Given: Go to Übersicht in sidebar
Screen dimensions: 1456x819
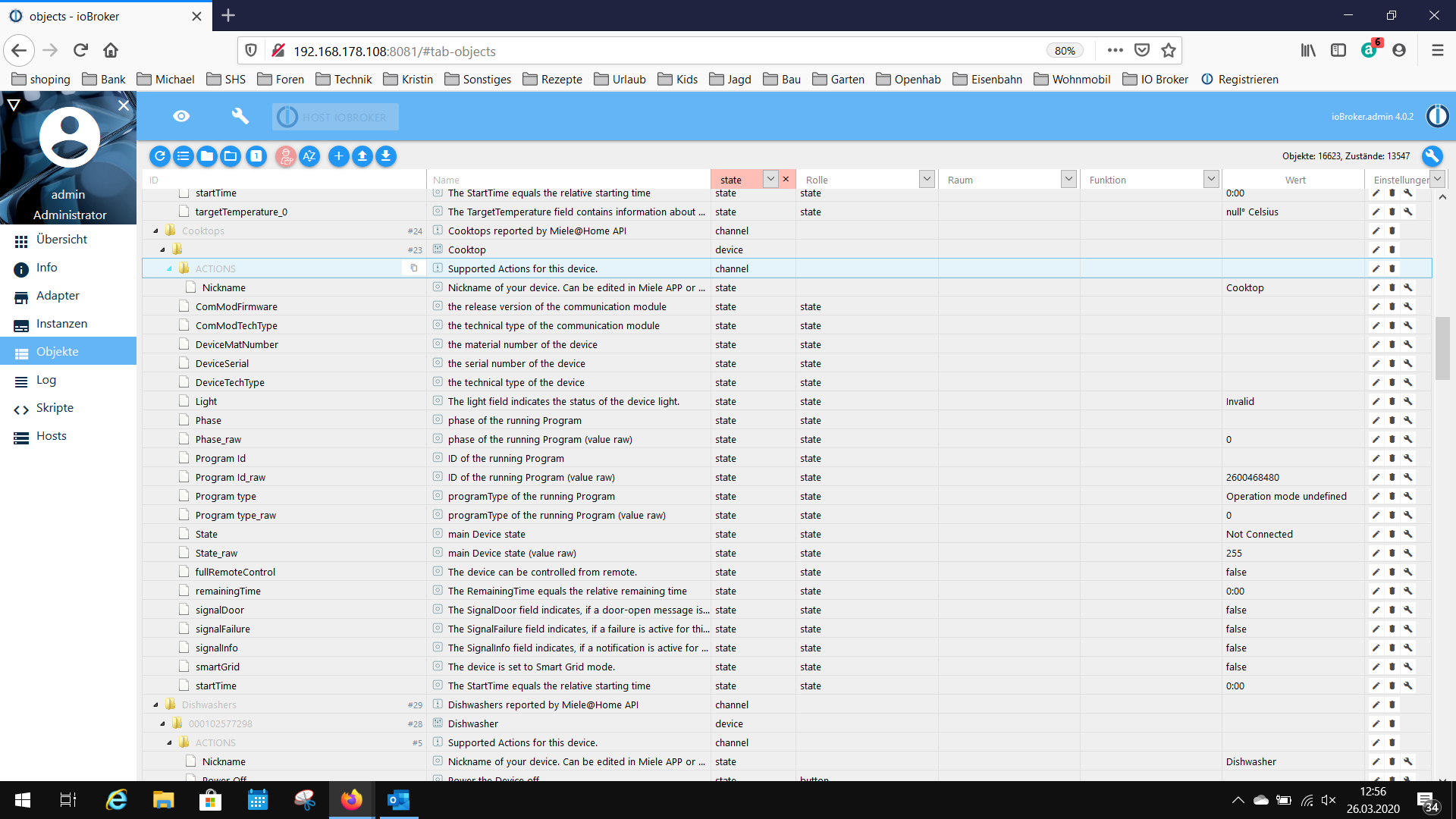Looking at the screenshot, I should point(68,240).
